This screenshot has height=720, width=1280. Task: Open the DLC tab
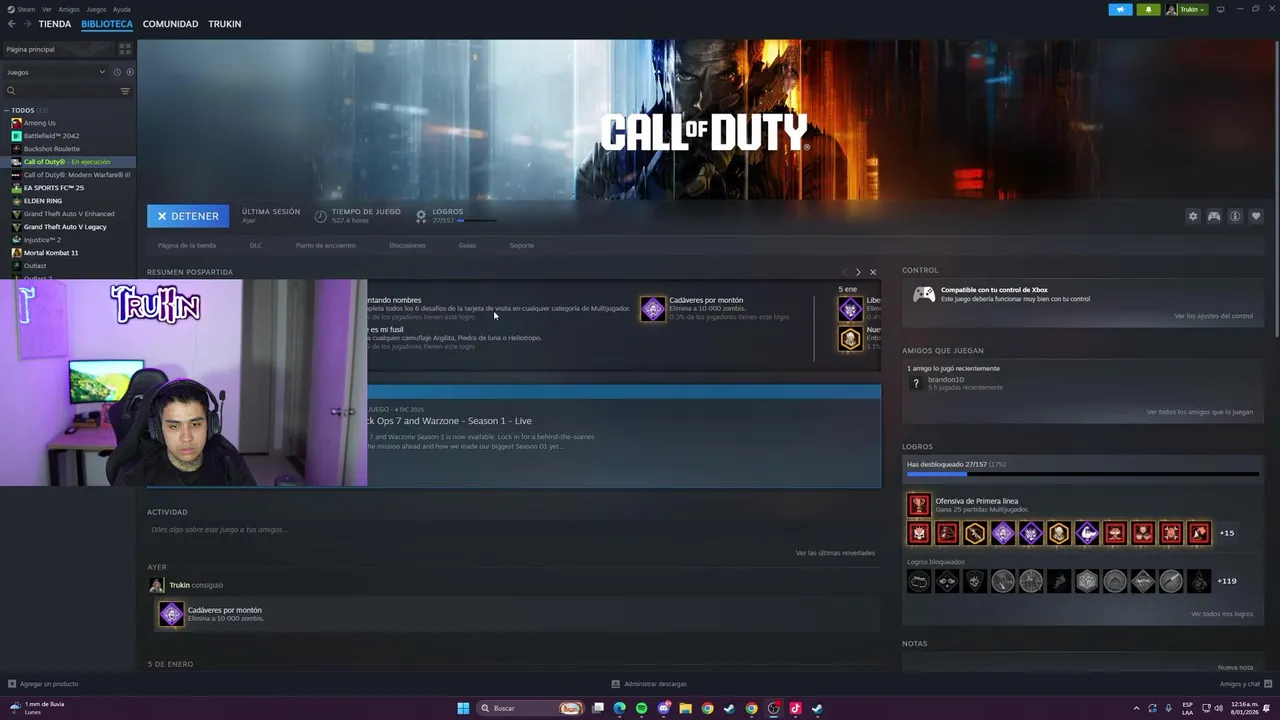click(x=256, y=245)
